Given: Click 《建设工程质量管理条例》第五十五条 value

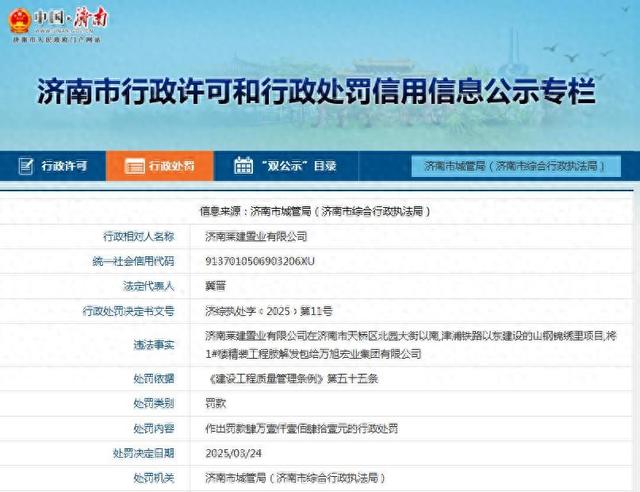Looking at the screenshot, I should coord(292,378).
